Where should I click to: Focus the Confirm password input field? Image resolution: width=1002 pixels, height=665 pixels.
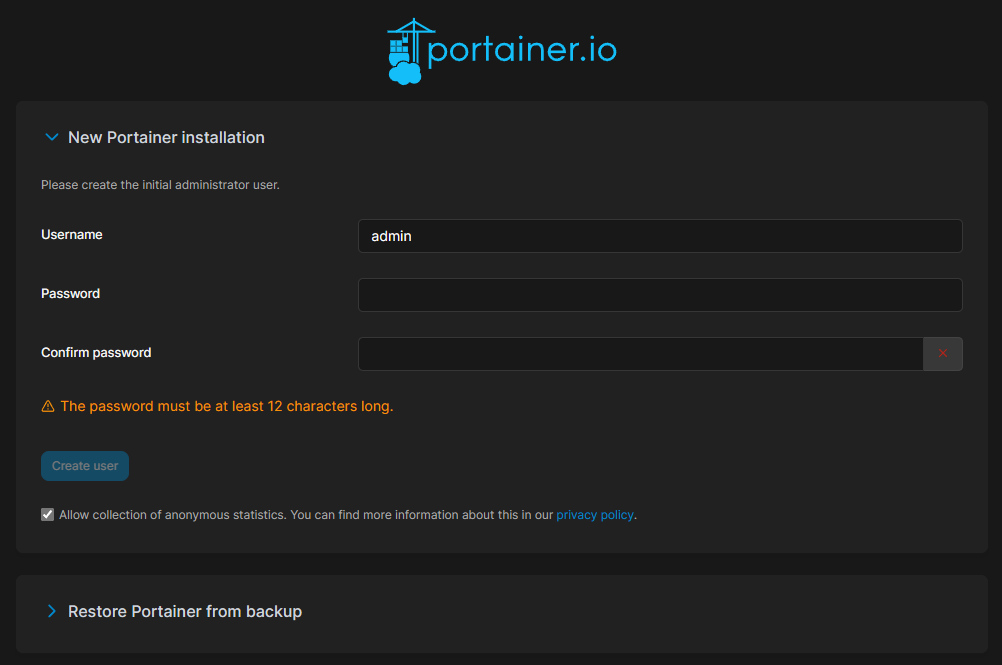640,354
